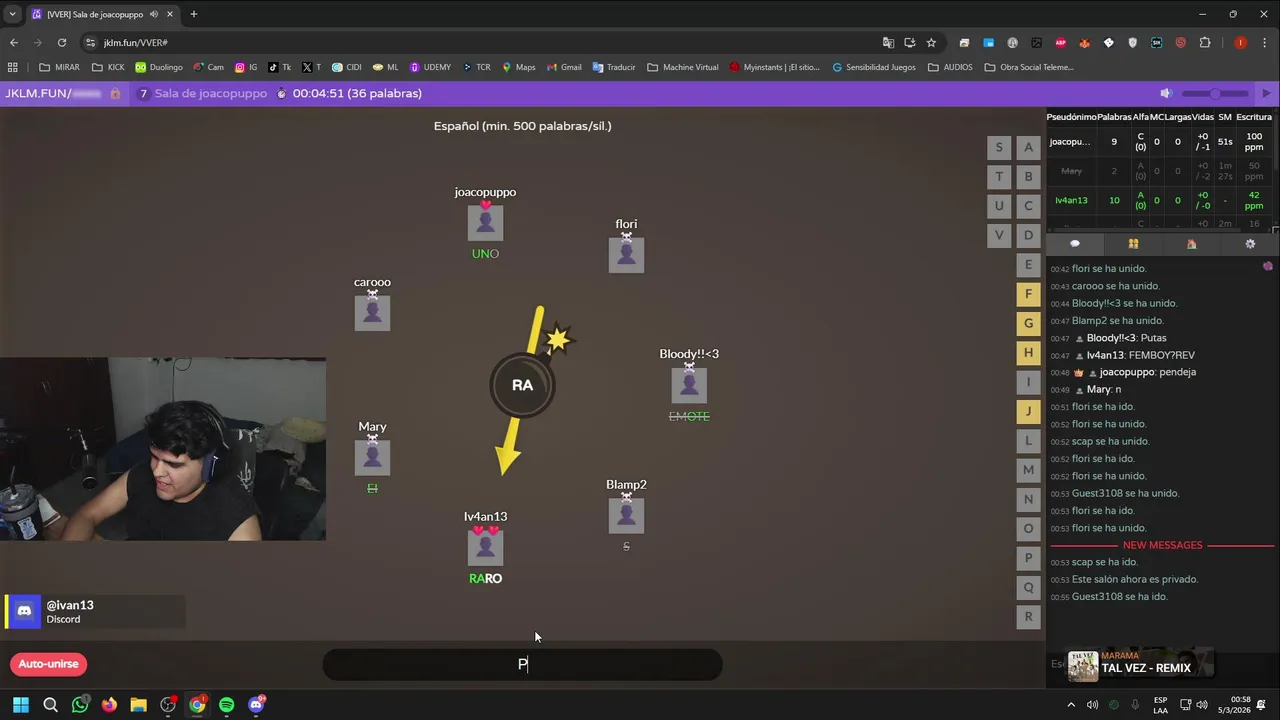Open the chat tab in sidebar
Viewport: 1280px width, 720px height.
click(1075, 244)
